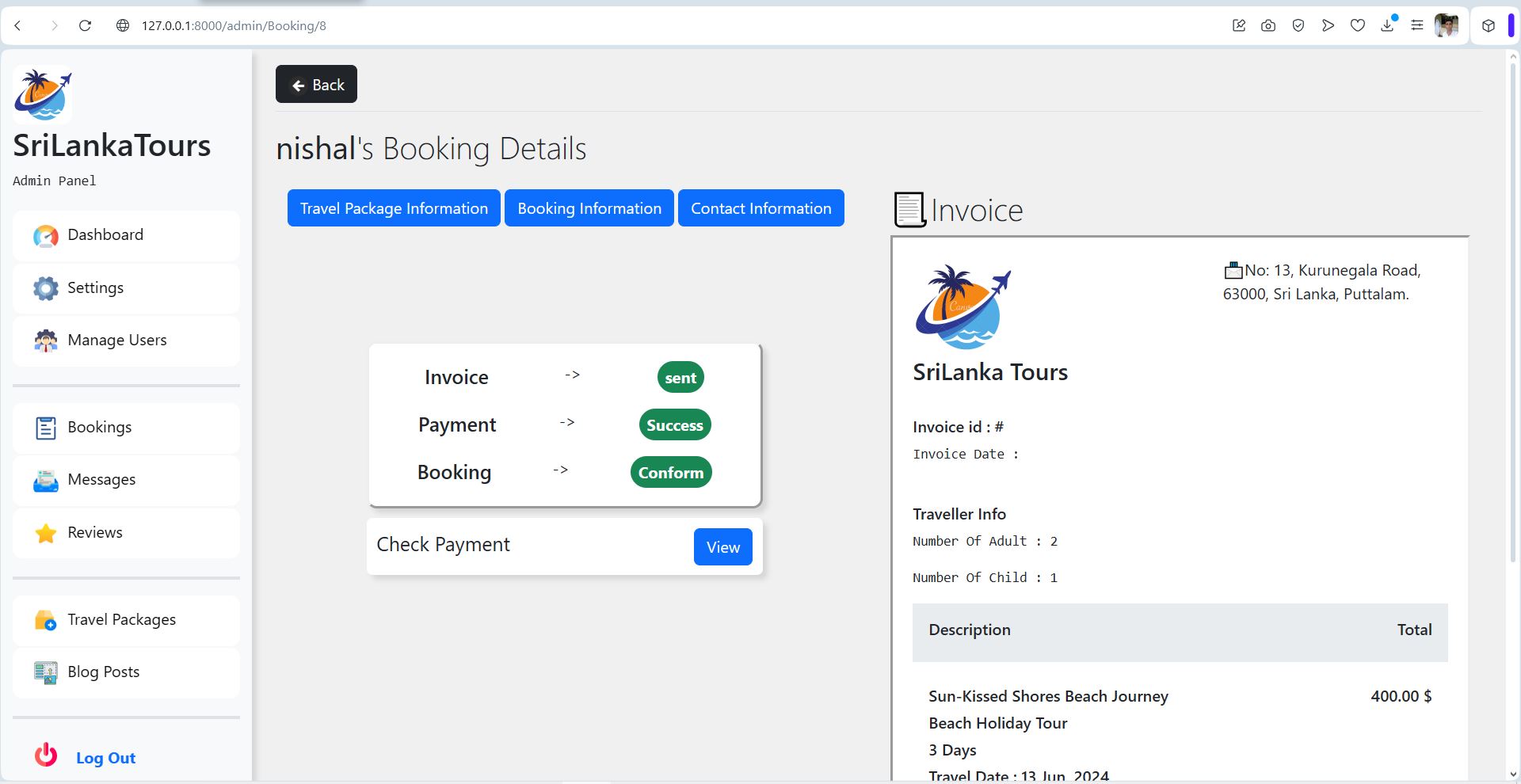Open the Dashboard menu item
1521x784 pixels.
(x=126, y=235)
